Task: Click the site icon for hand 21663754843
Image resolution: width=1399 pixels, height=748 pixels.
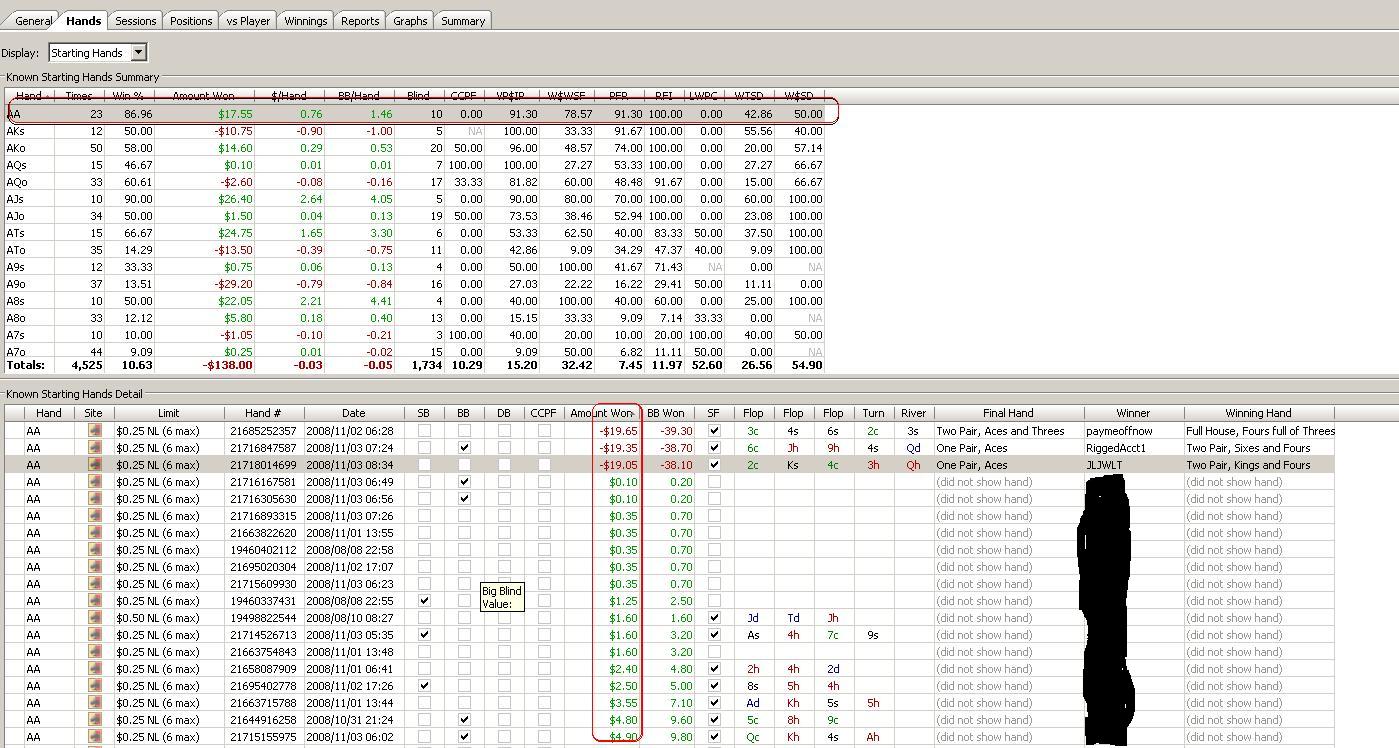Action: click(95, 652)
